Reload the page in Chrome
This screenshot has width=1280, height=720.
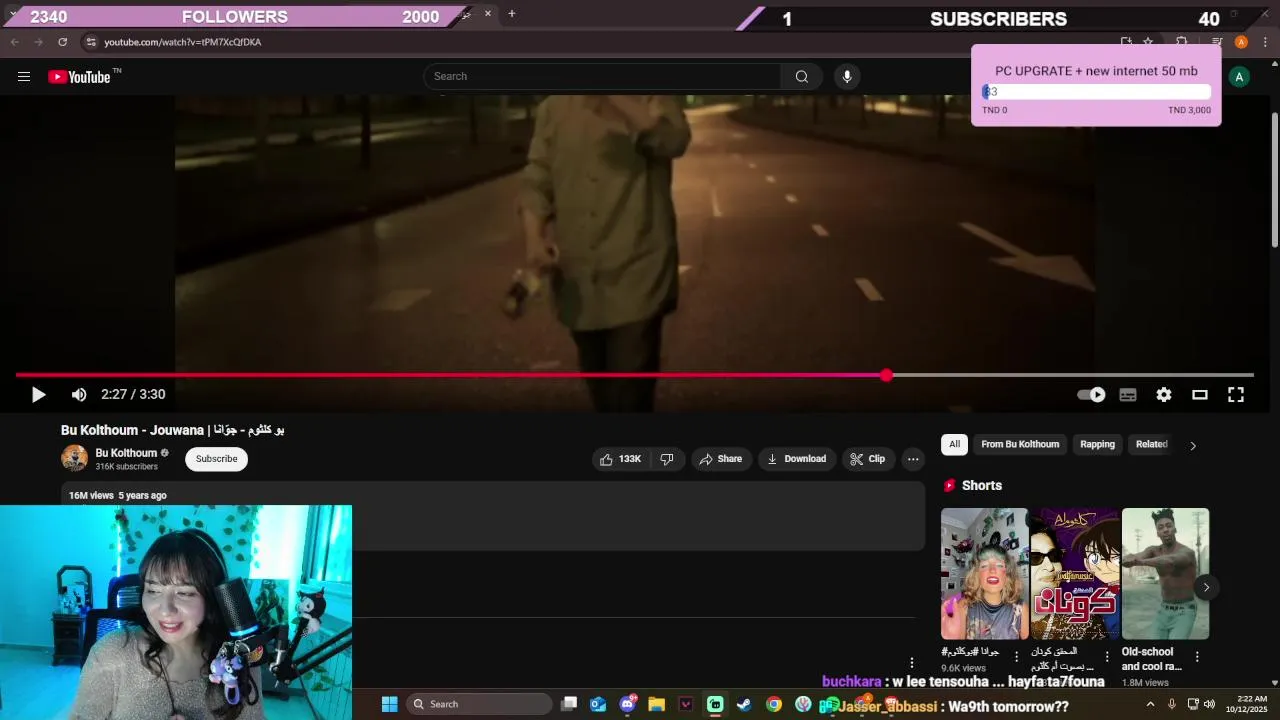click(x=62, y=42)
